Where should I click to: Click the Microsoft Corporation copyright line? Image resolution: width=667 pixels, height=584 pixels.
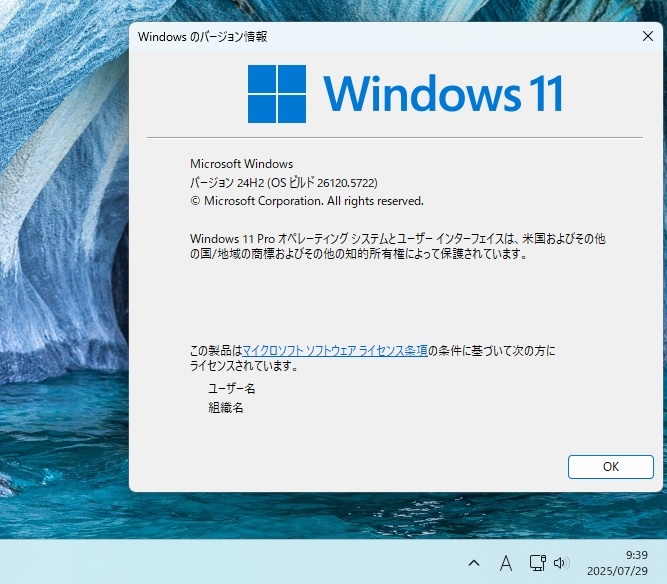(307, 201)
